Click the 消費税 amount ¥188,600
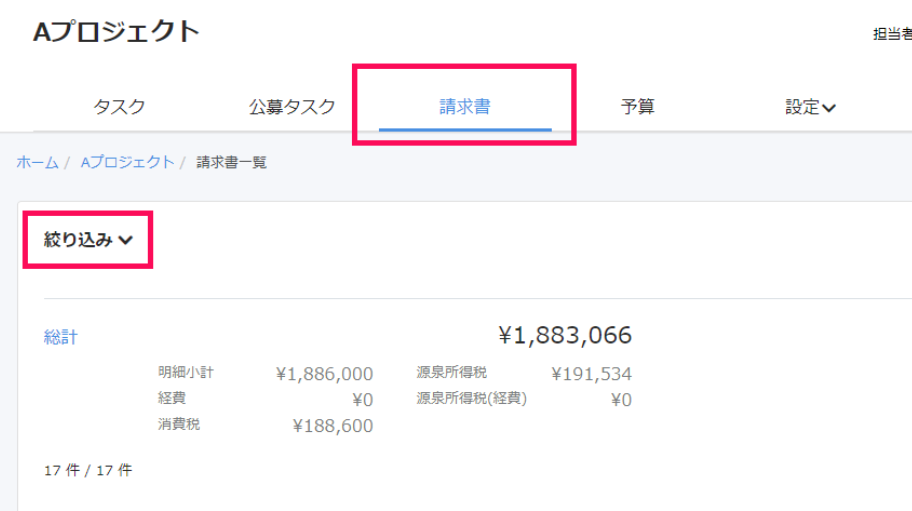 332,426
